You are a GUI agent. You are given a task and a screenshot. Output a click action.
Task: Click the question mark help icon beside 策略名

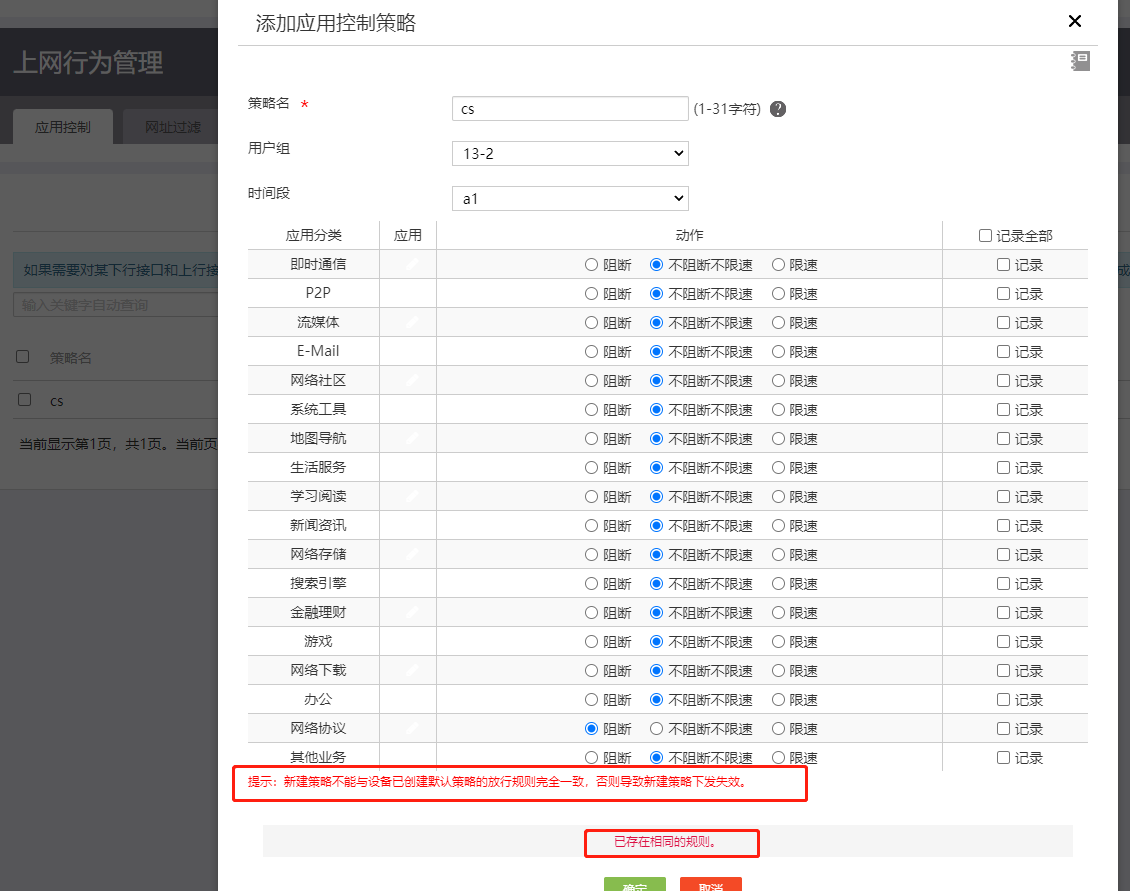(778, 109)
